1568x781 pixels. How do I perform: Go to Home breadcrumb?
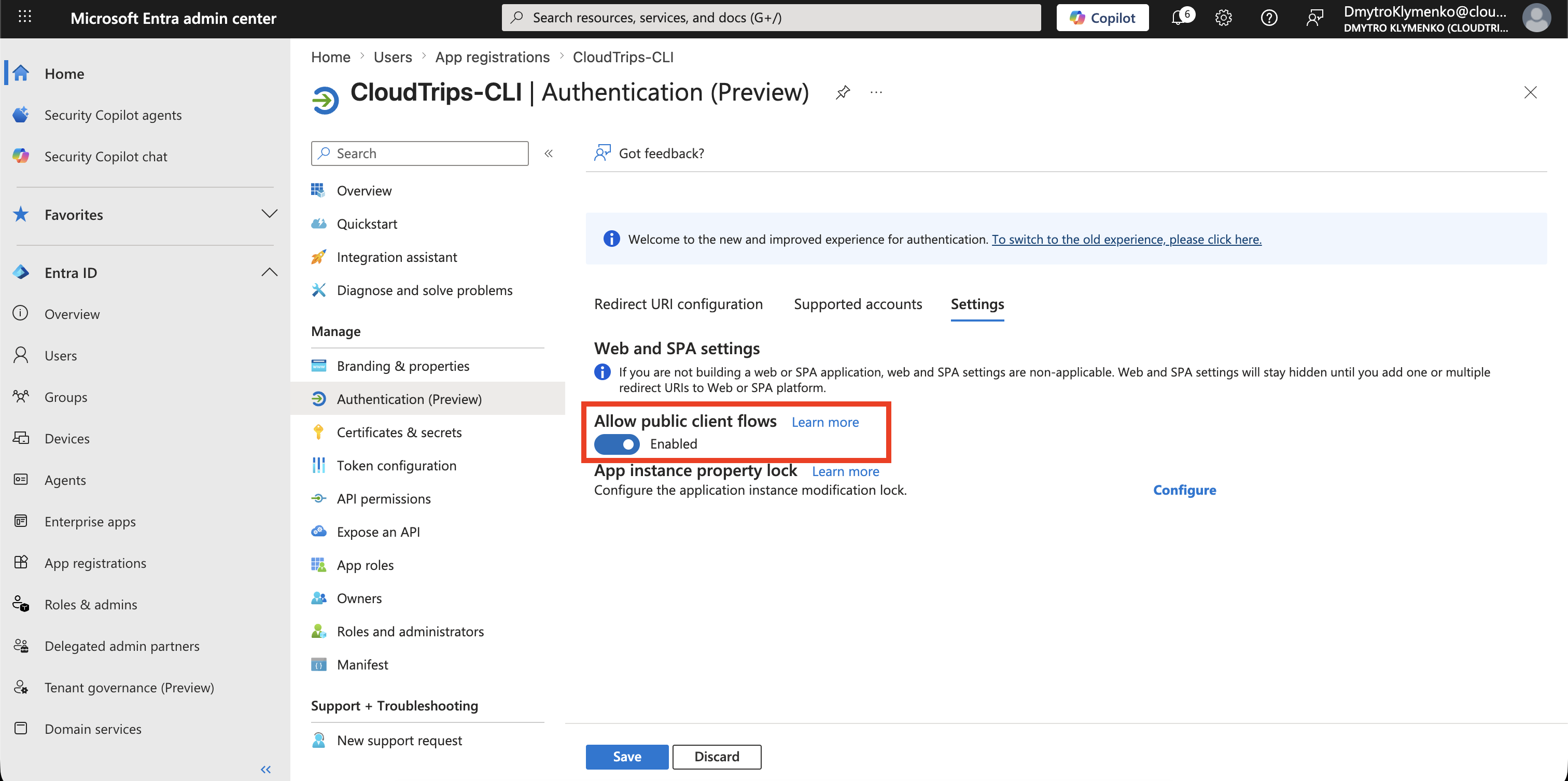(x=330, y=57)
